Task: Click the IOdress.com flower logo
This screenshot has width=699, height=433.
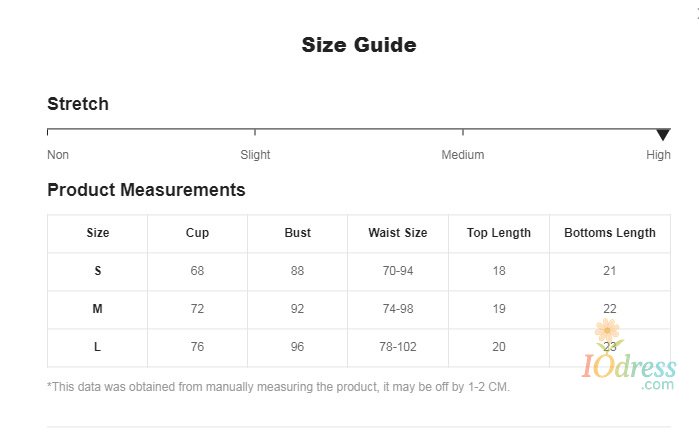Action: tap(628, 362)
